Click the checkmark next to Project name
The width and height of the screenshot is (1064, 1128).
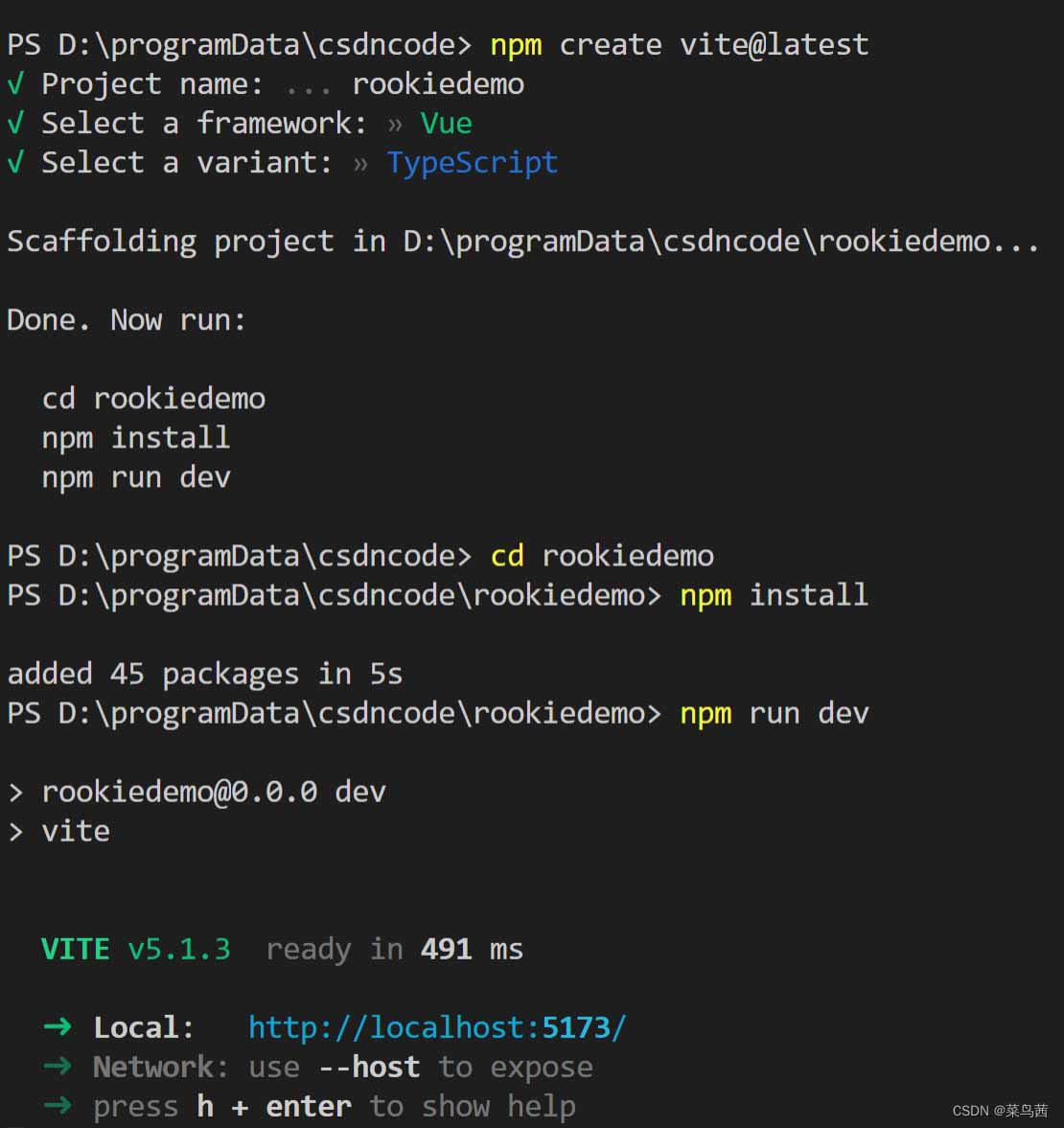(16, 83)
